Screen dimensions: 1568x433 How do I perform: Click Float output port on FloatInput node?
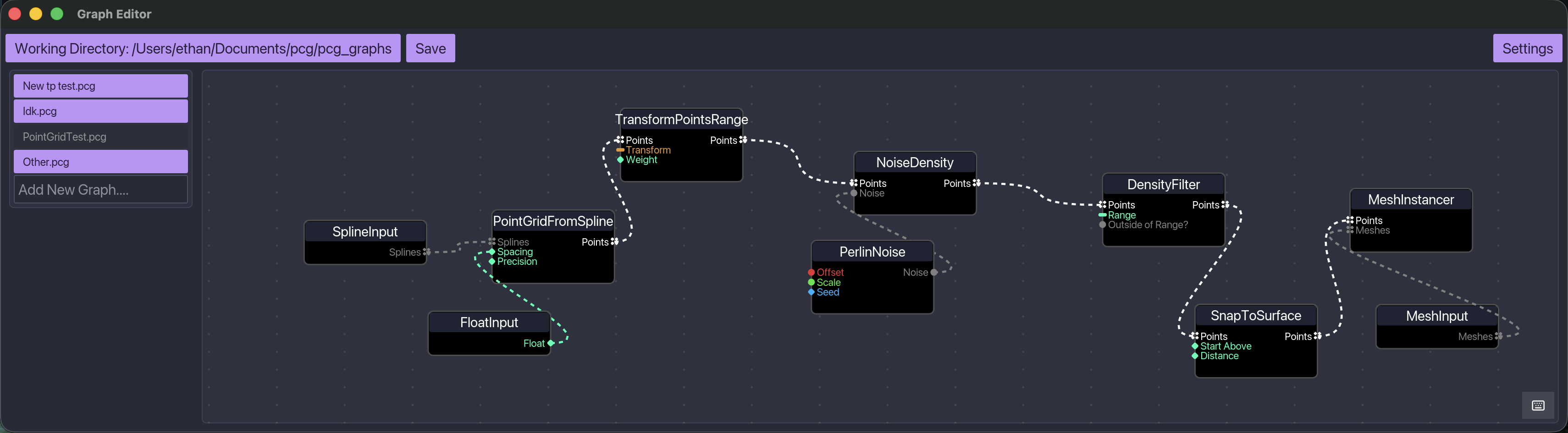pyautogui.click(x=551, y=344)
